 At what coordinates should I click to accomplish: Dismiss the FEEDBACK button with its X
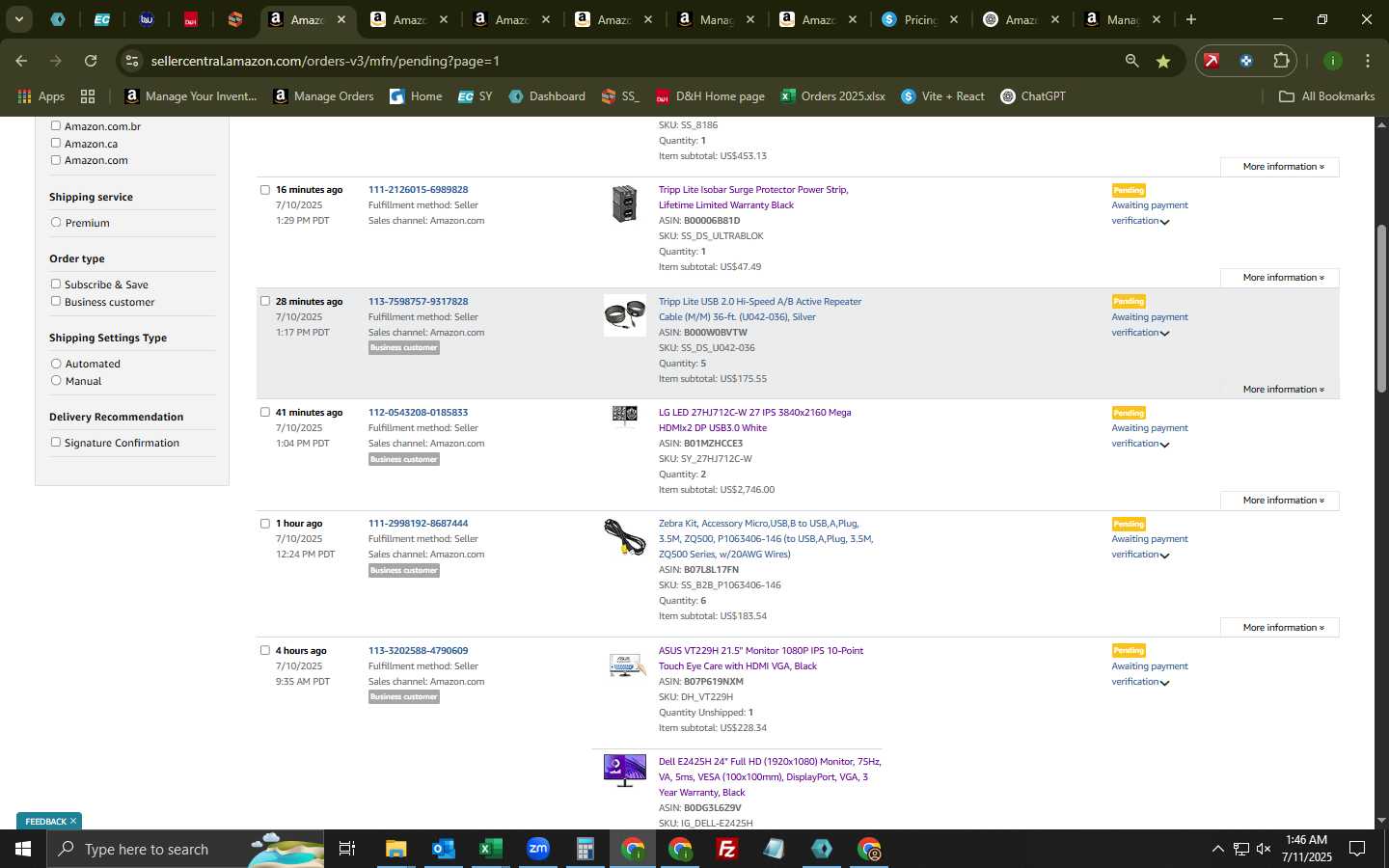point(73,821)
